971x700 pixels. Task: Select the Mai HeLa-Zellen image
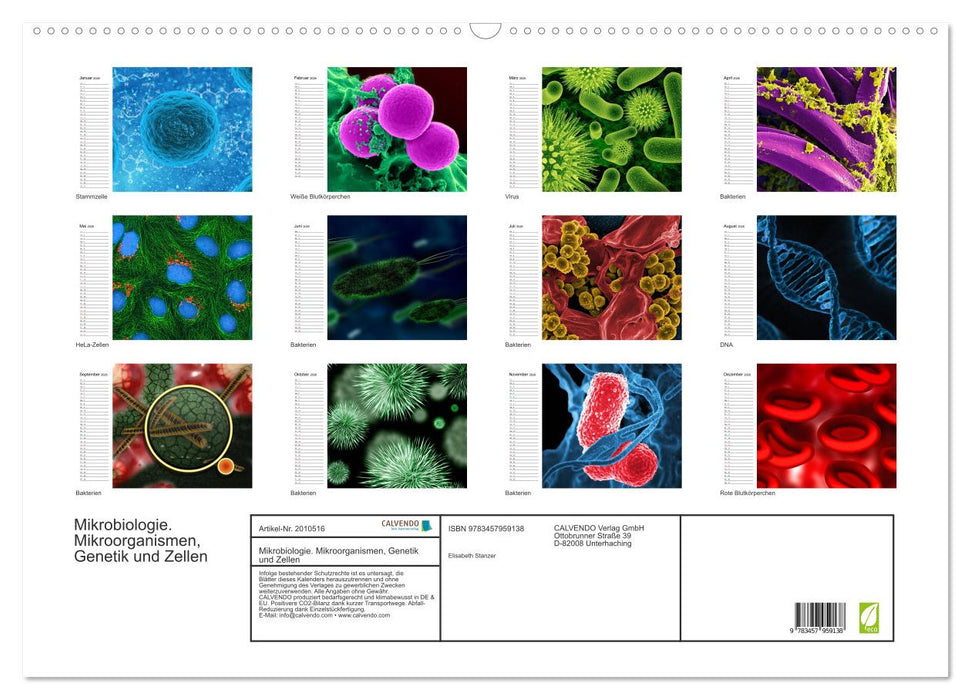(181, 277)
